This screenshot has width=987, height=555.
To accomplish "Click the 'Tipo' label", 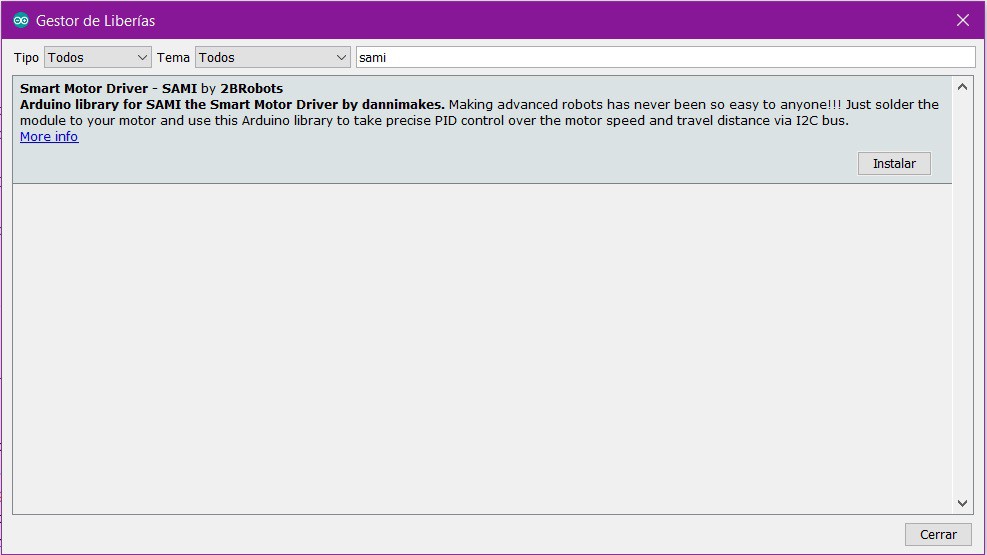I will tap(26, 57).
